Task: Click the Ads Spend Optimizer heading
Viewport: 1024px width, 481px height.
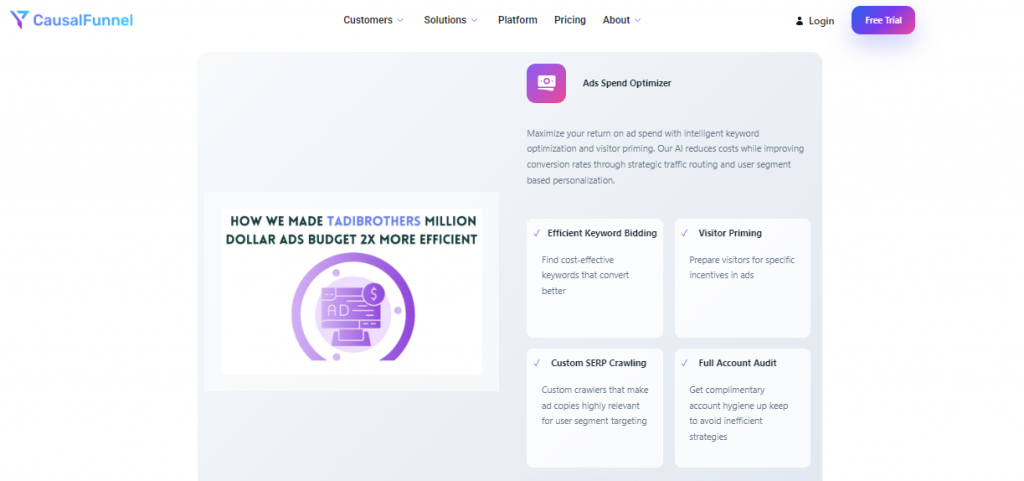Action: [x=627, y=83]
